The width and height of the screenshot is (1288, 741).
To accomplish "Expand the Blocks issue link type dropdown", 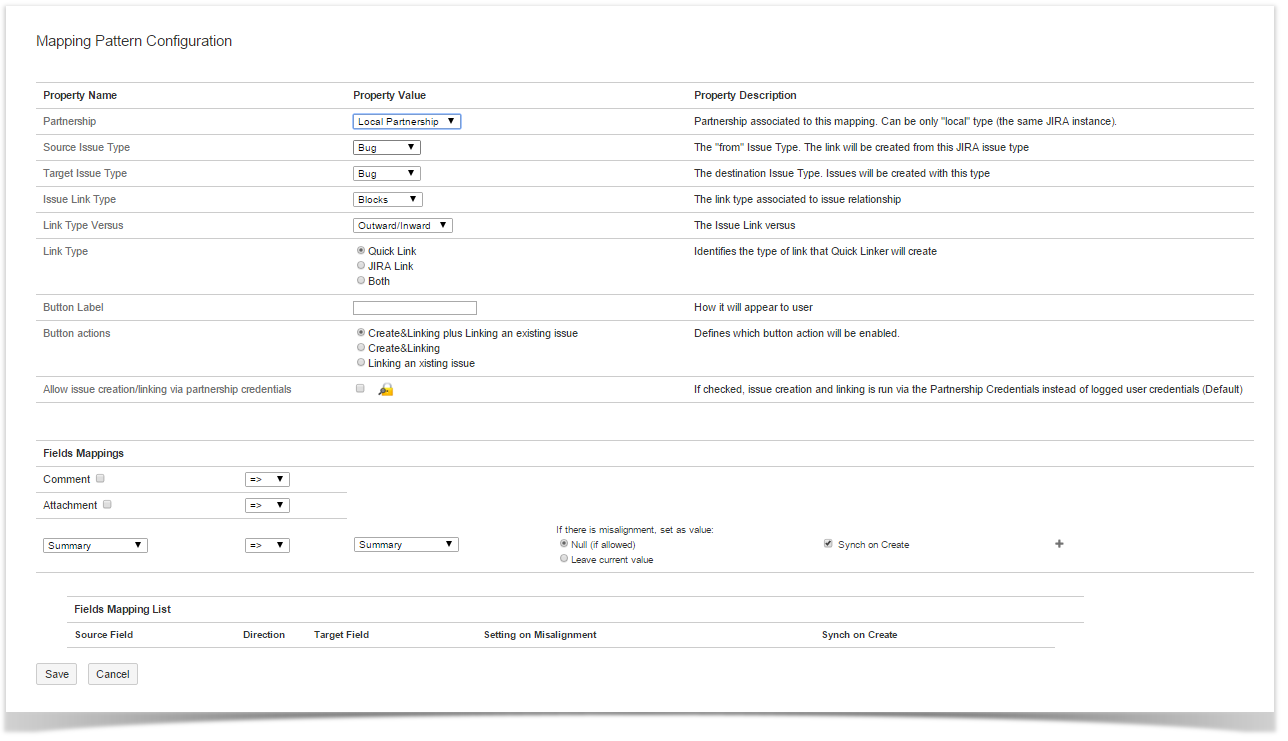I will (x=387, y=200).
